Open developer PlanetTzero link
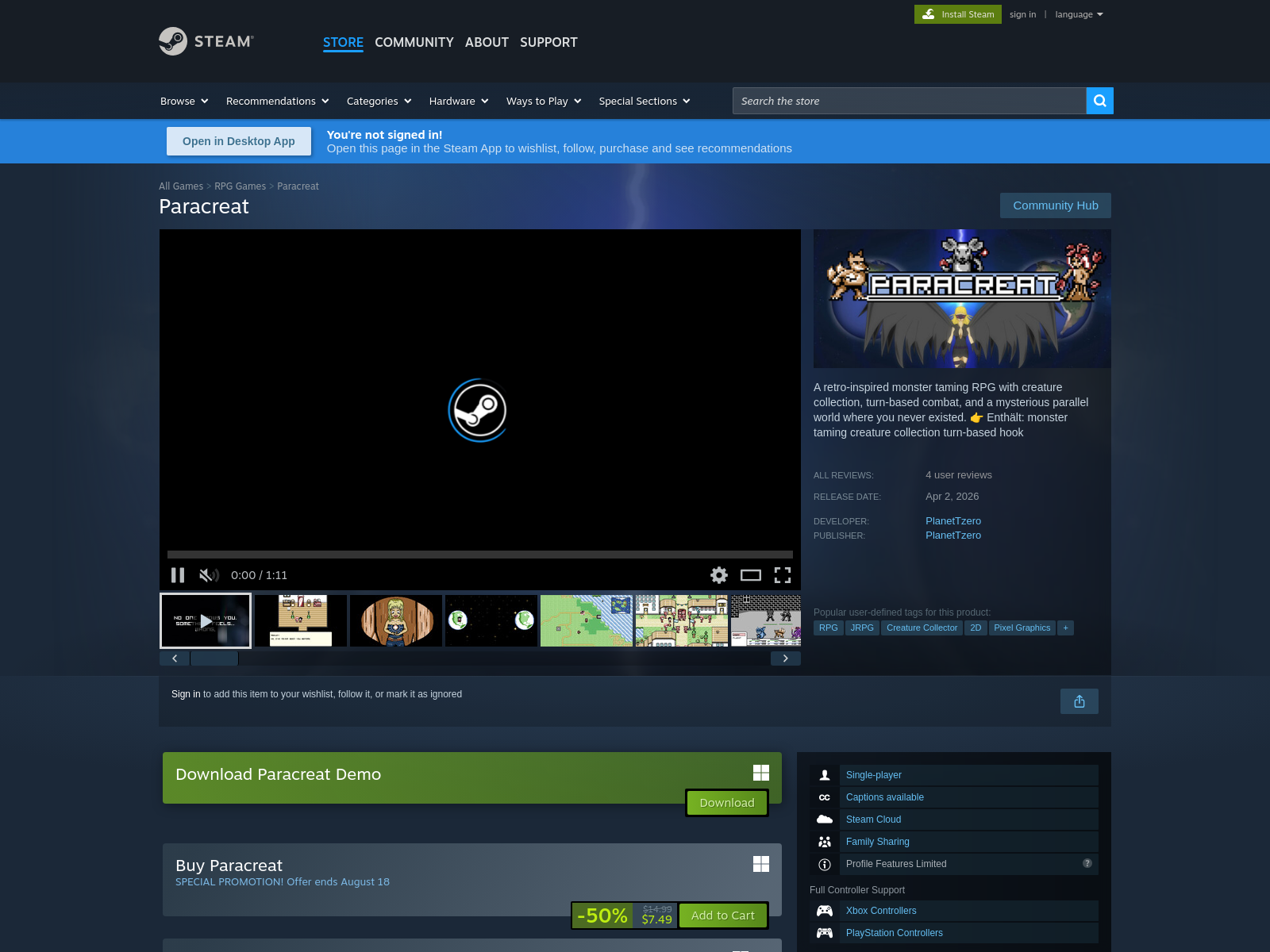This screenshot has width=1270, height=952. [953, 521]
